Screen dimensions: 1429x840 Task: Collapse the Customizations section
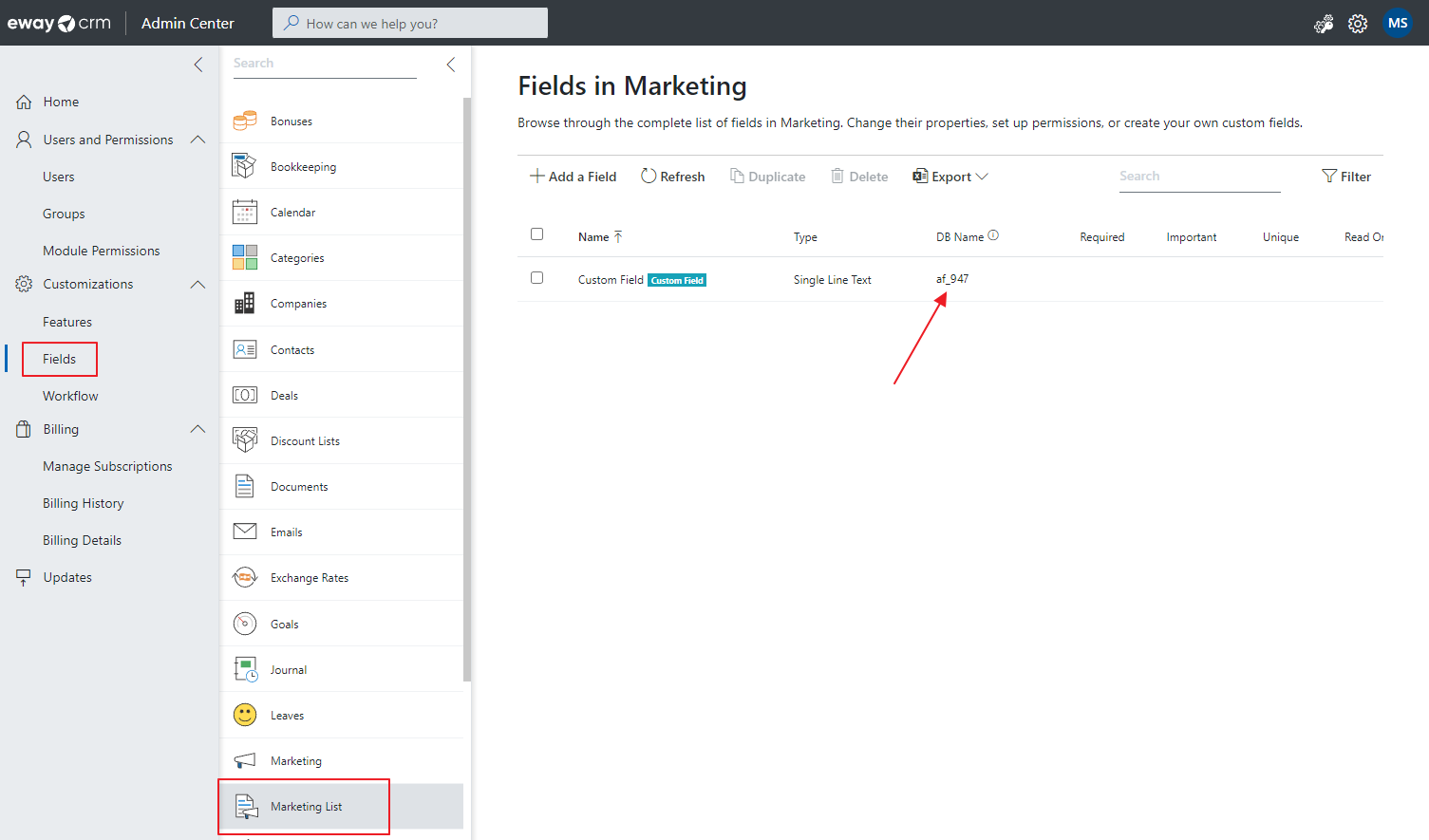tap(197, 284)
